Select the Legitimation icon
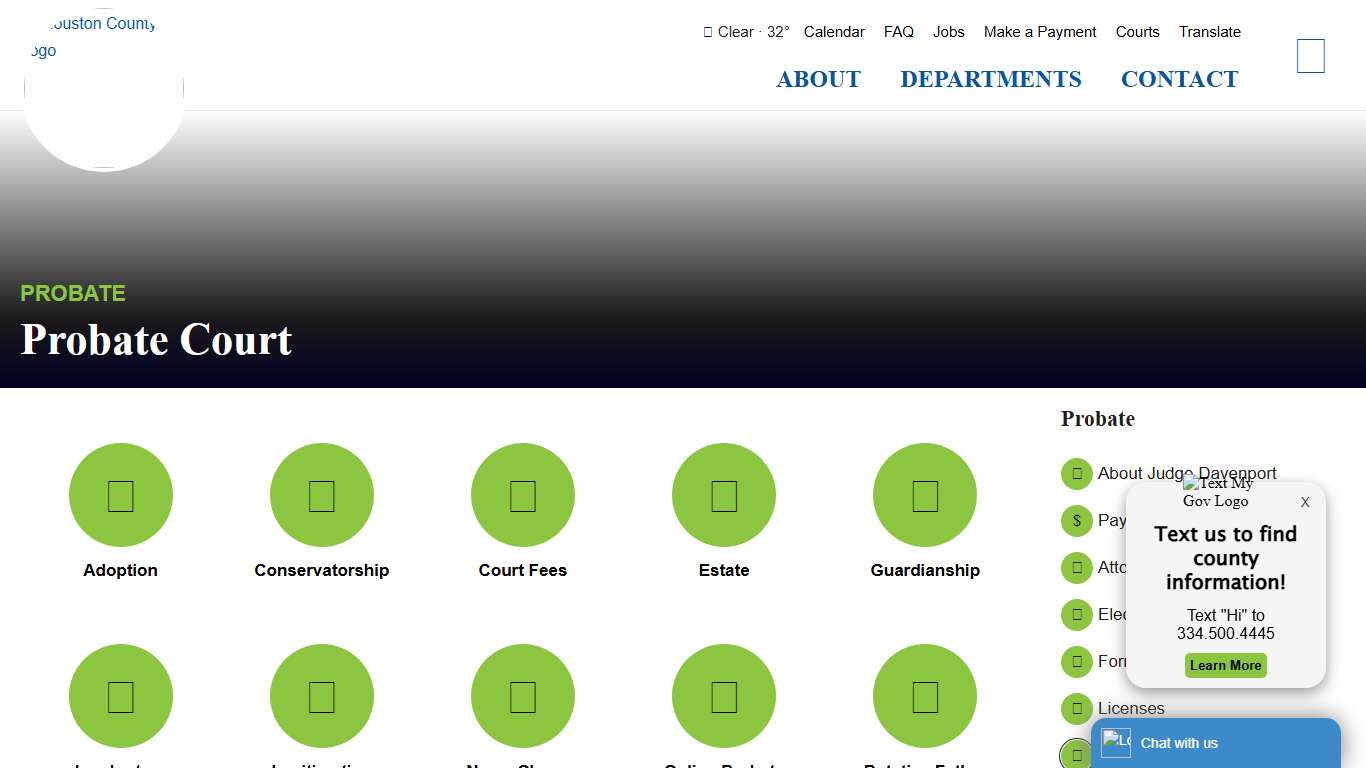This screenshot has height=768, width=1366. tap(321, 695)
